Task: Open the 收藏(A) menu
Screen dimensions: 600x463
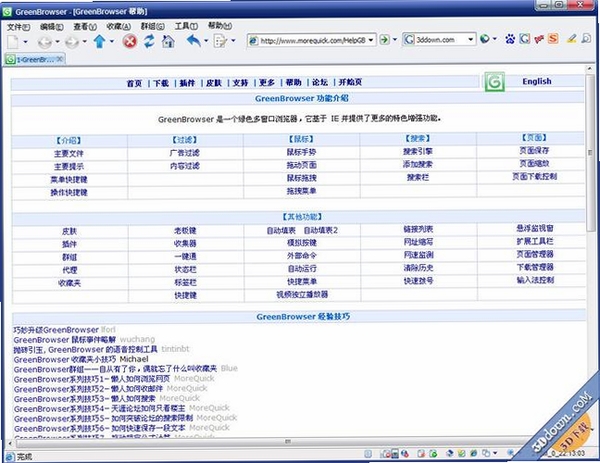Action: [x=118, y=26]
